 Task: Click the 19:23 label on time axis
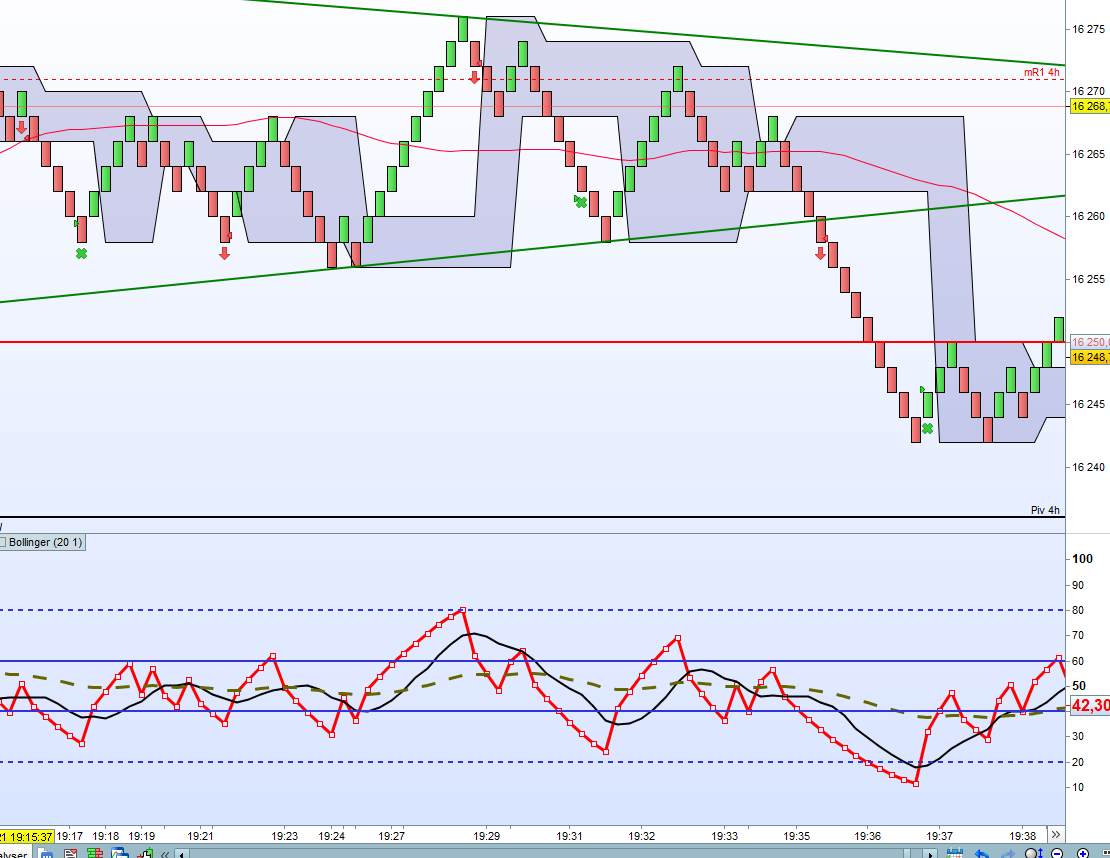pyautogui.click(x=285, y=836)
